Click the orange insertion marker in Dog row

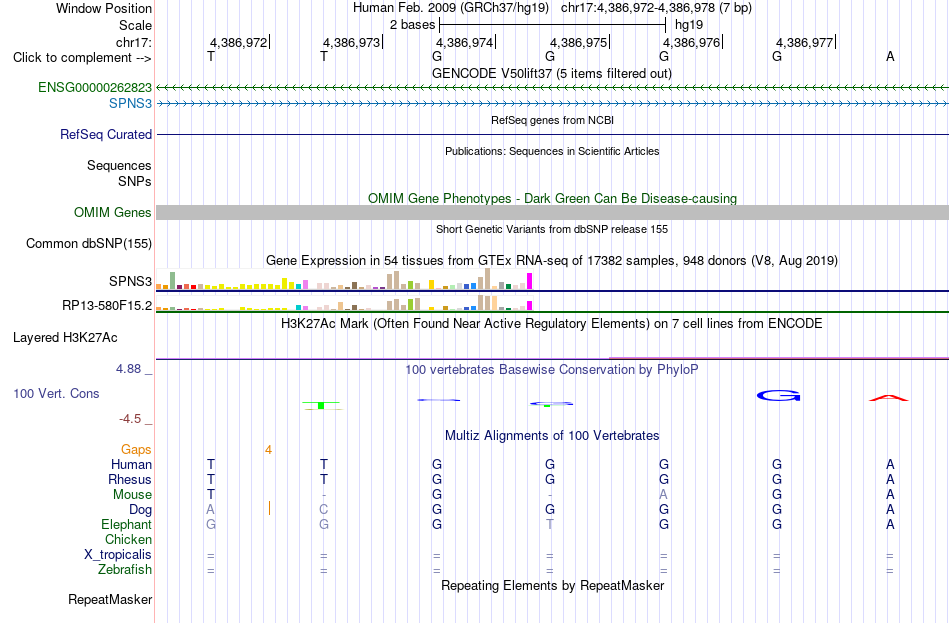(x=269, y=508)
